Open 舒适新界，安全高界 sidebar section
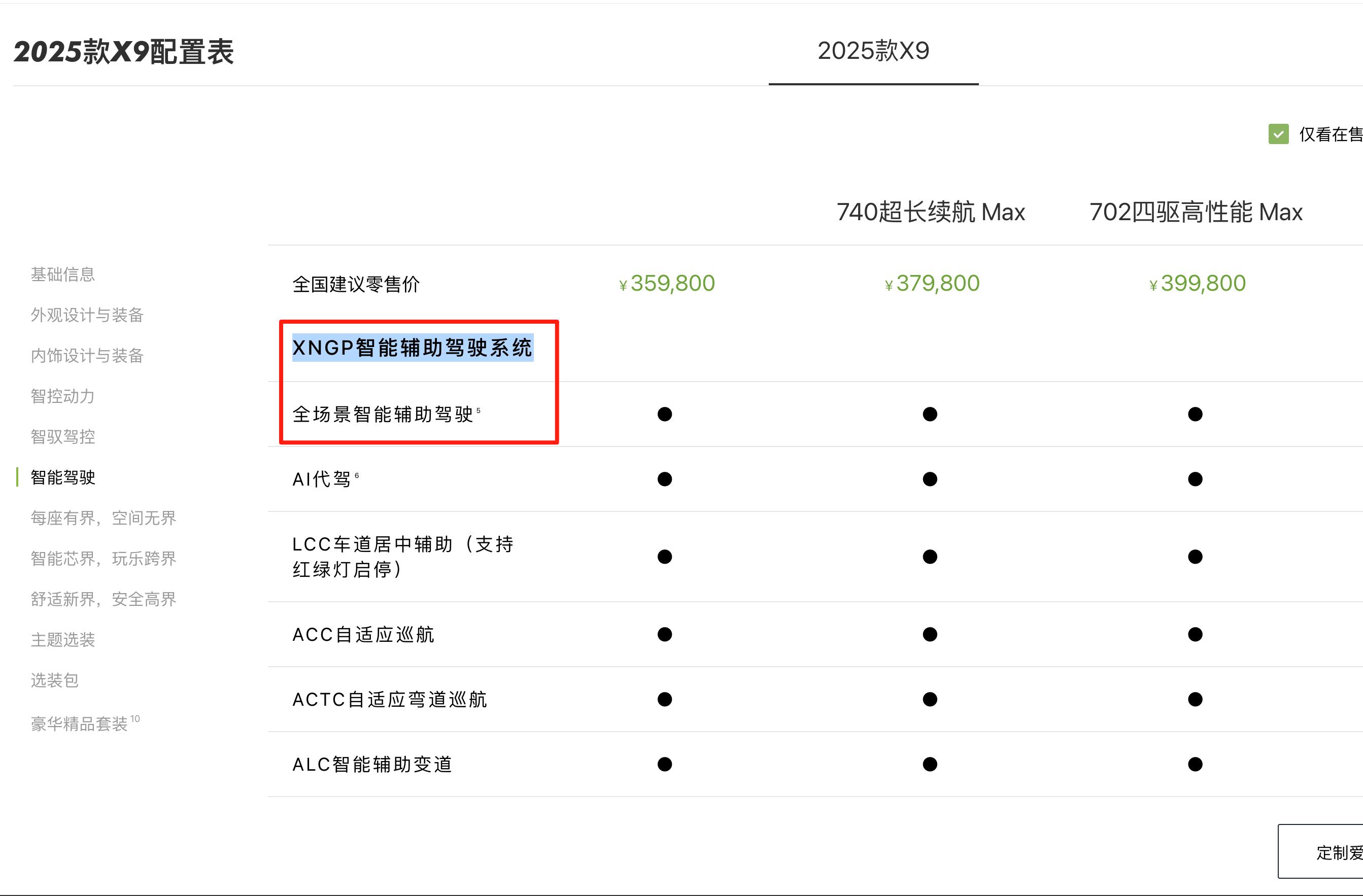1363x896 pixels. coord(103,599)
